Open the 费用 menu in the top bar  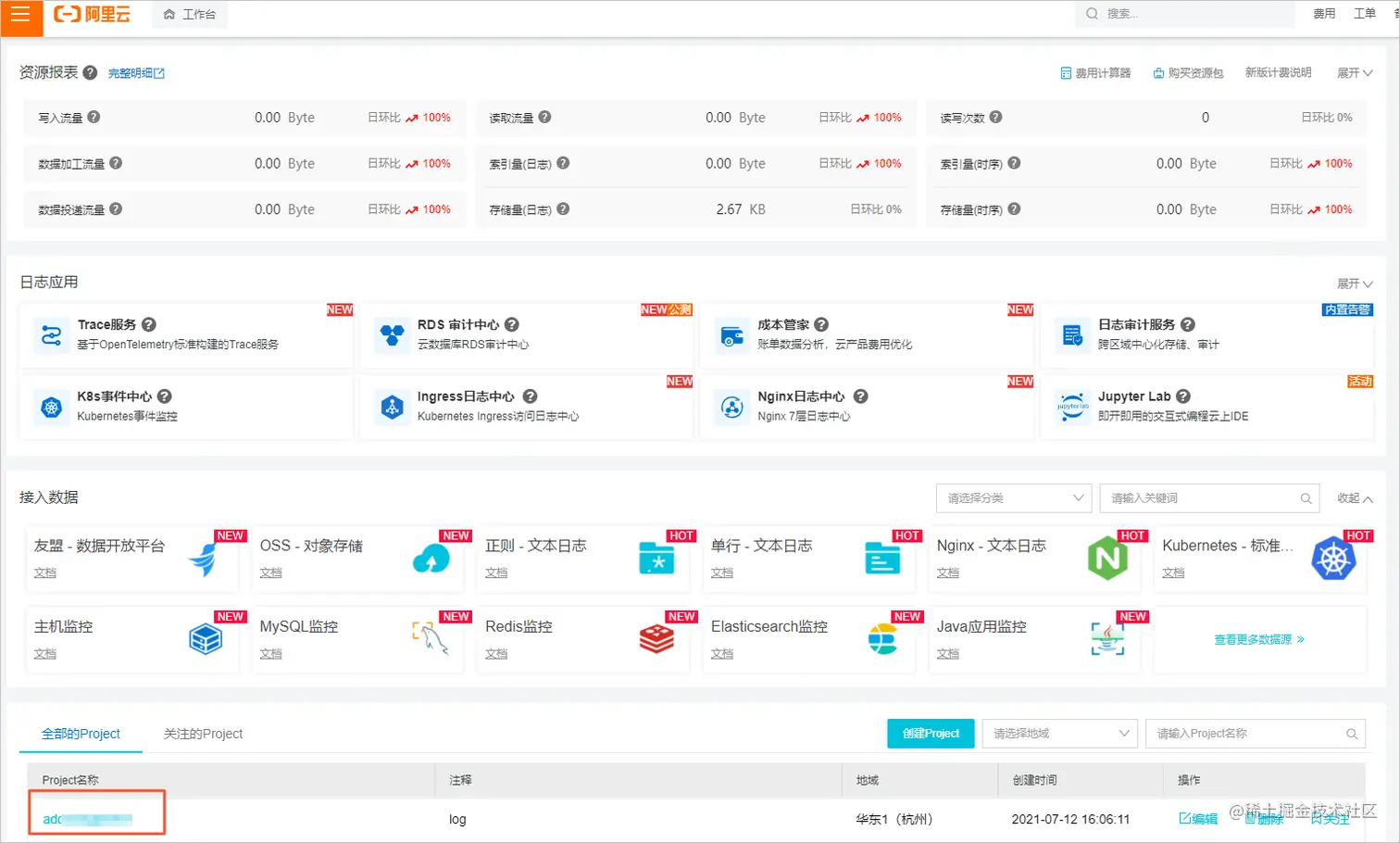pyautogui.click(x=1324, y=14)
